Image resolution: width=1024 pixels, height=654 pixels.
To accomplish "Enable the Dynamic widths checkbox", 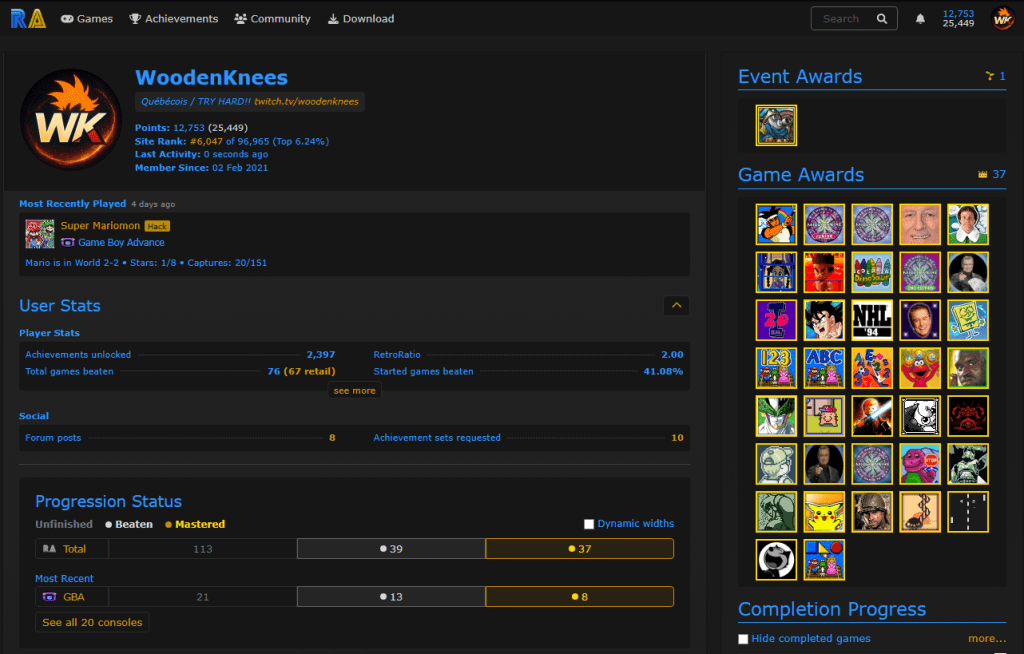I will pos(589,524).
